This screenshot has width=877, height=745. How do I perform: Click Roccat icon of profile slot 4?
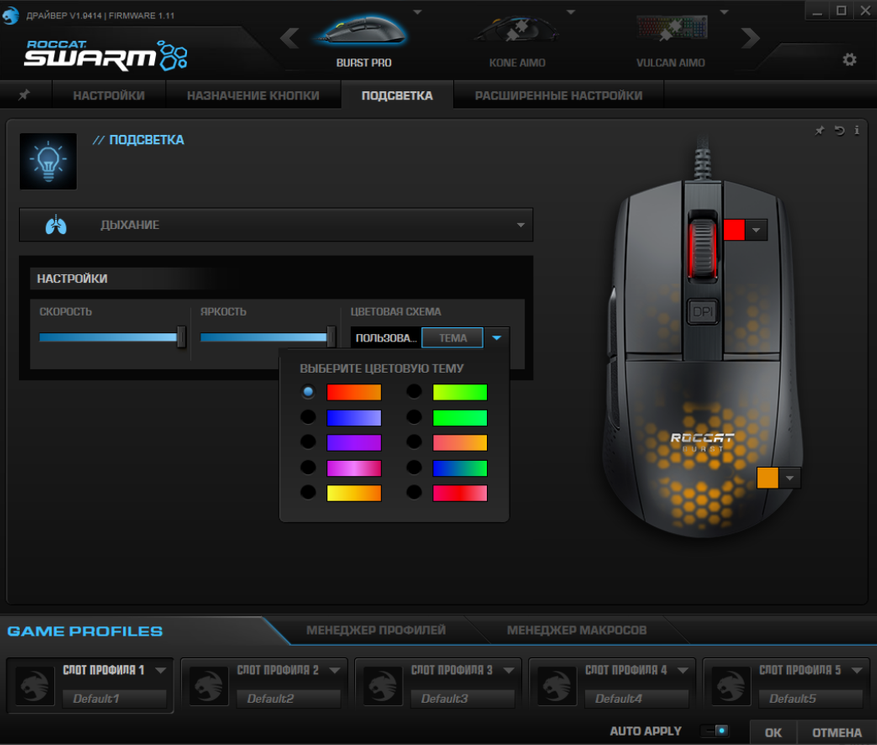(x=557, y=685)
